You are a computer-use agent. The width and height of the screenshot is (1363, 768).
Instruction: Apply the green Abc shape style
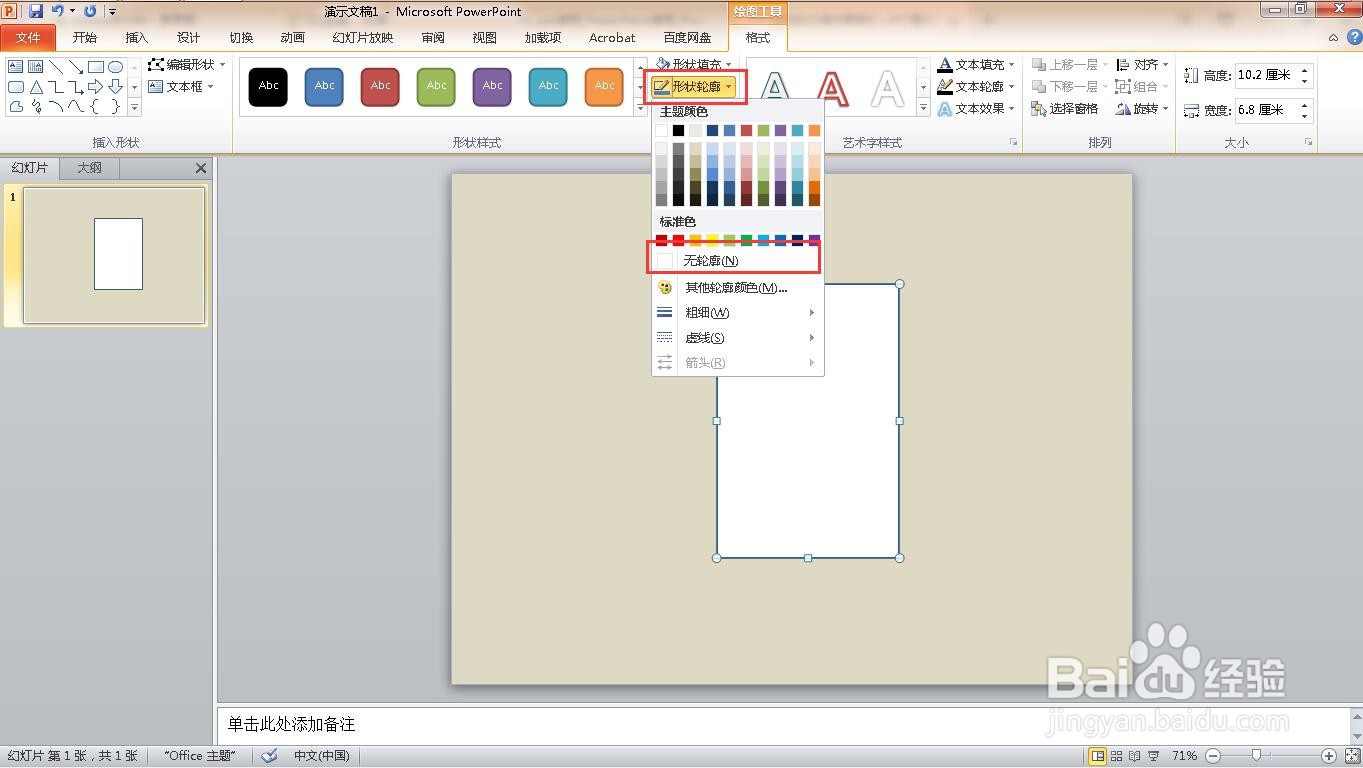436,87
